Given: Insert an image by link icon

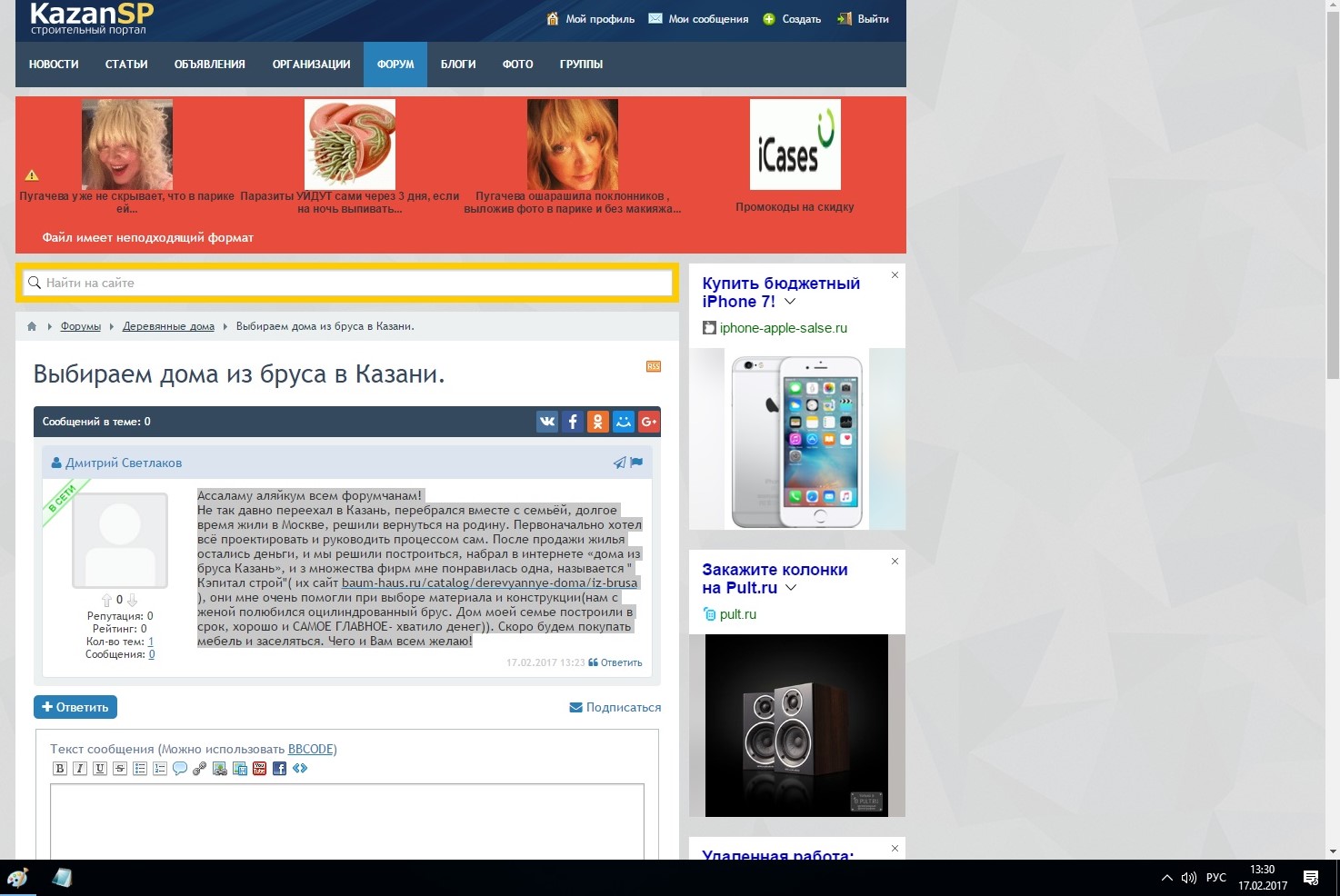Looking at the screenshot, I should point(220,769).
